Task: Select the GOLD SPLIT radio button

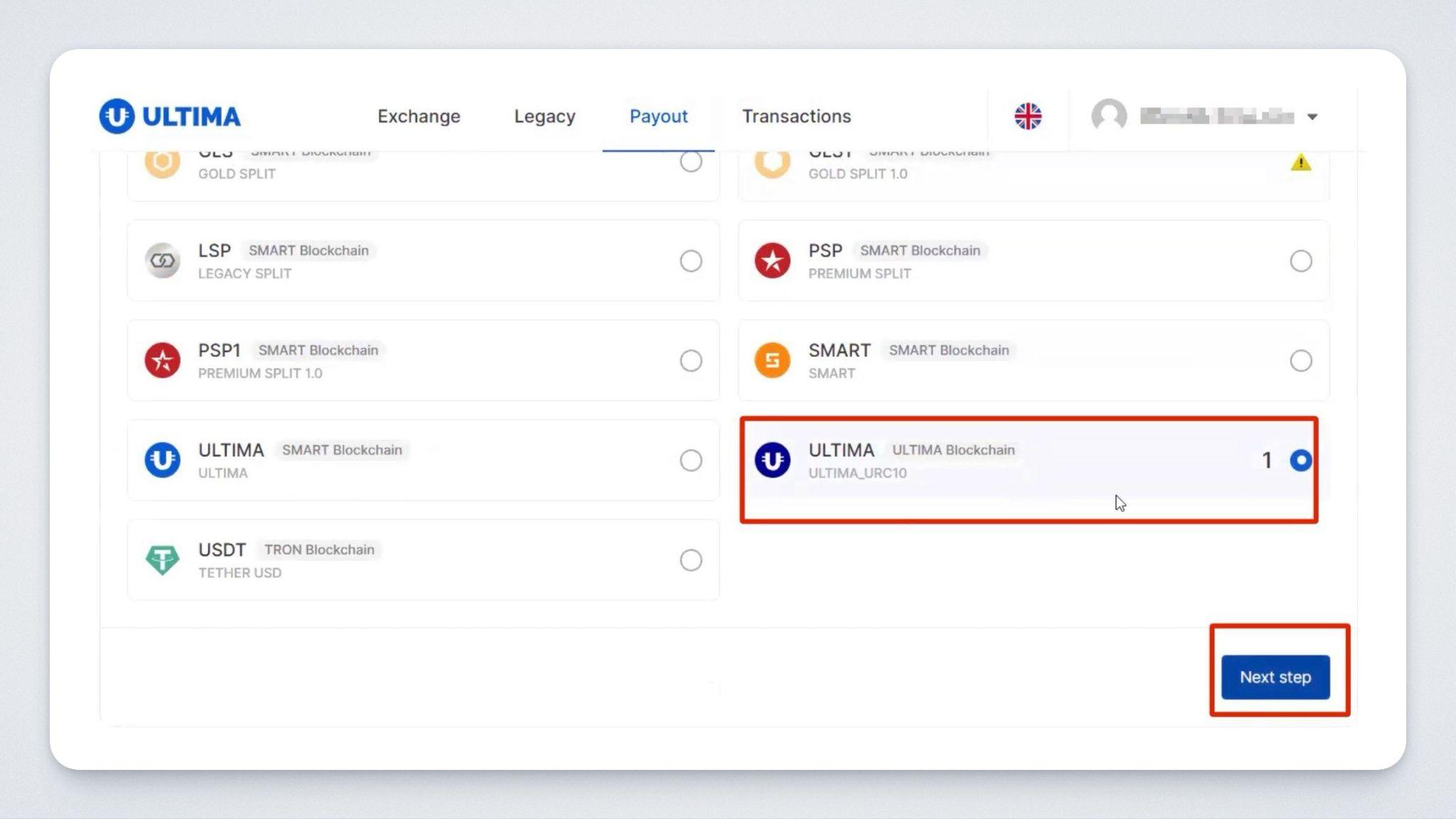Action: (x=690, y=162)
